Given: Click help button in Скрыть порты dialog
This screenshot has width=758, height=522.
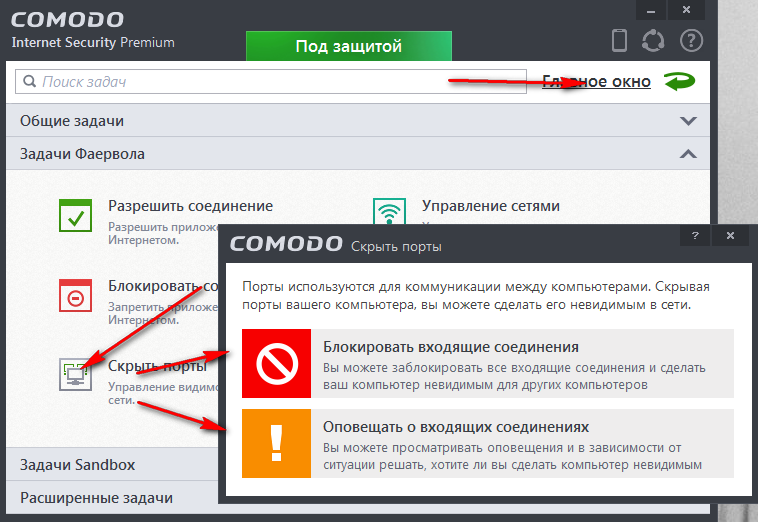Looking at the screenshot, I should point(695,235).
